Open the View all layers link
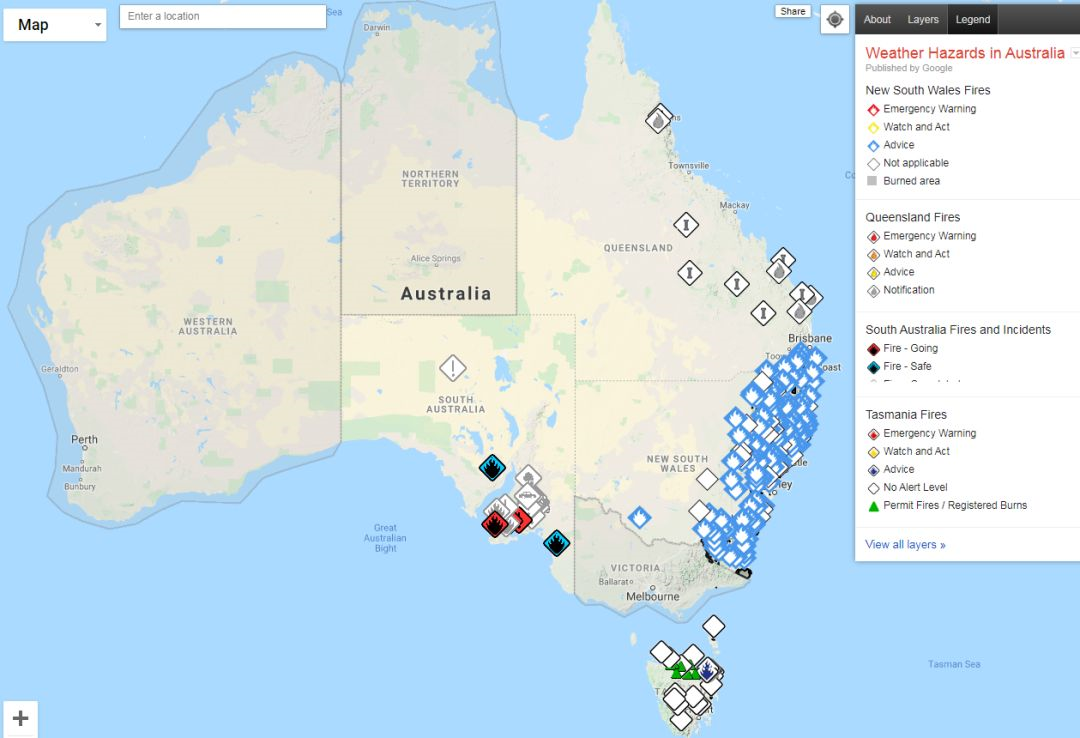 (x=905, y=544)
